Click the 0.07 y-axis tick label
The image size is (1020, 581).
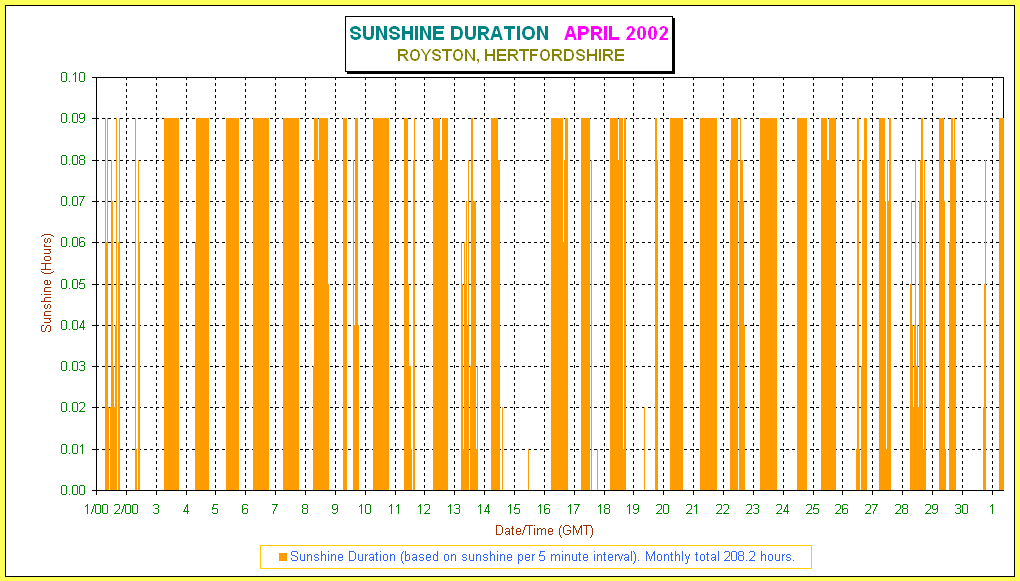[74, 202]
